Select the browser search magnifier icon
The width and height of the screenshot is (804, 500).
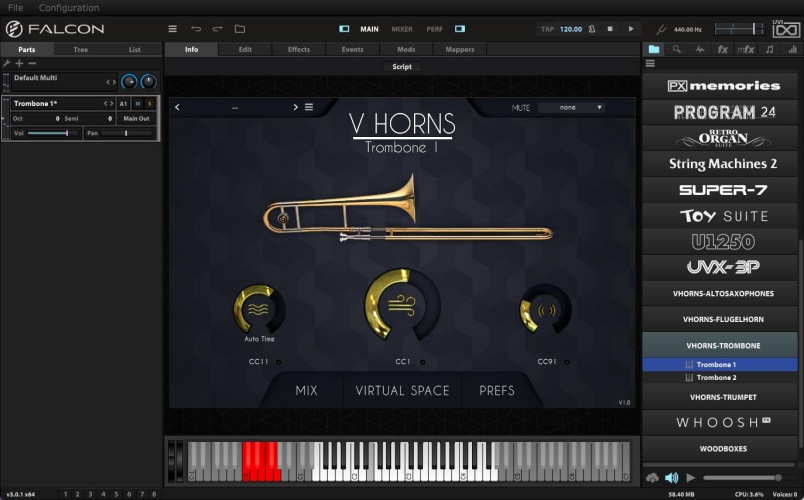677,49
